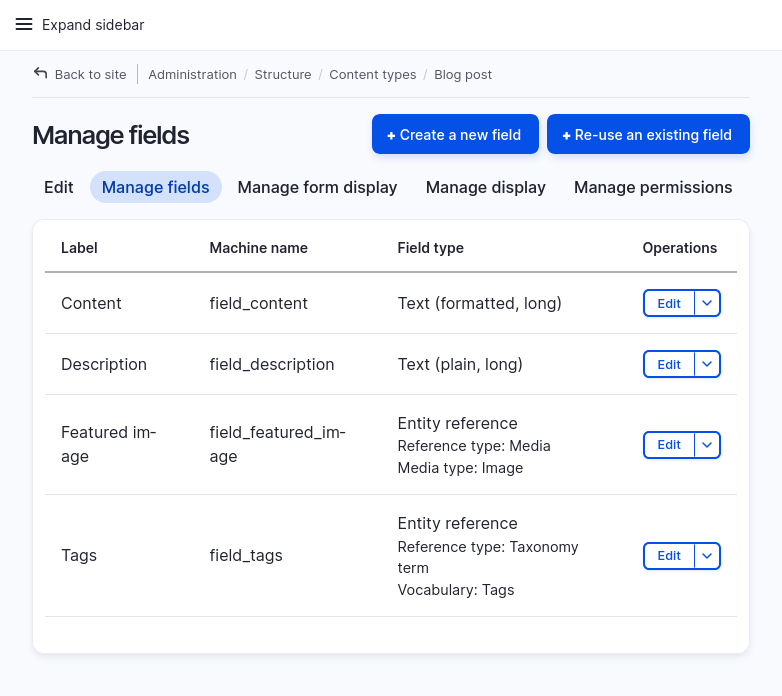782x696 pixels.
Task: Switch to the Edit tab
Action: pos(59,187)
